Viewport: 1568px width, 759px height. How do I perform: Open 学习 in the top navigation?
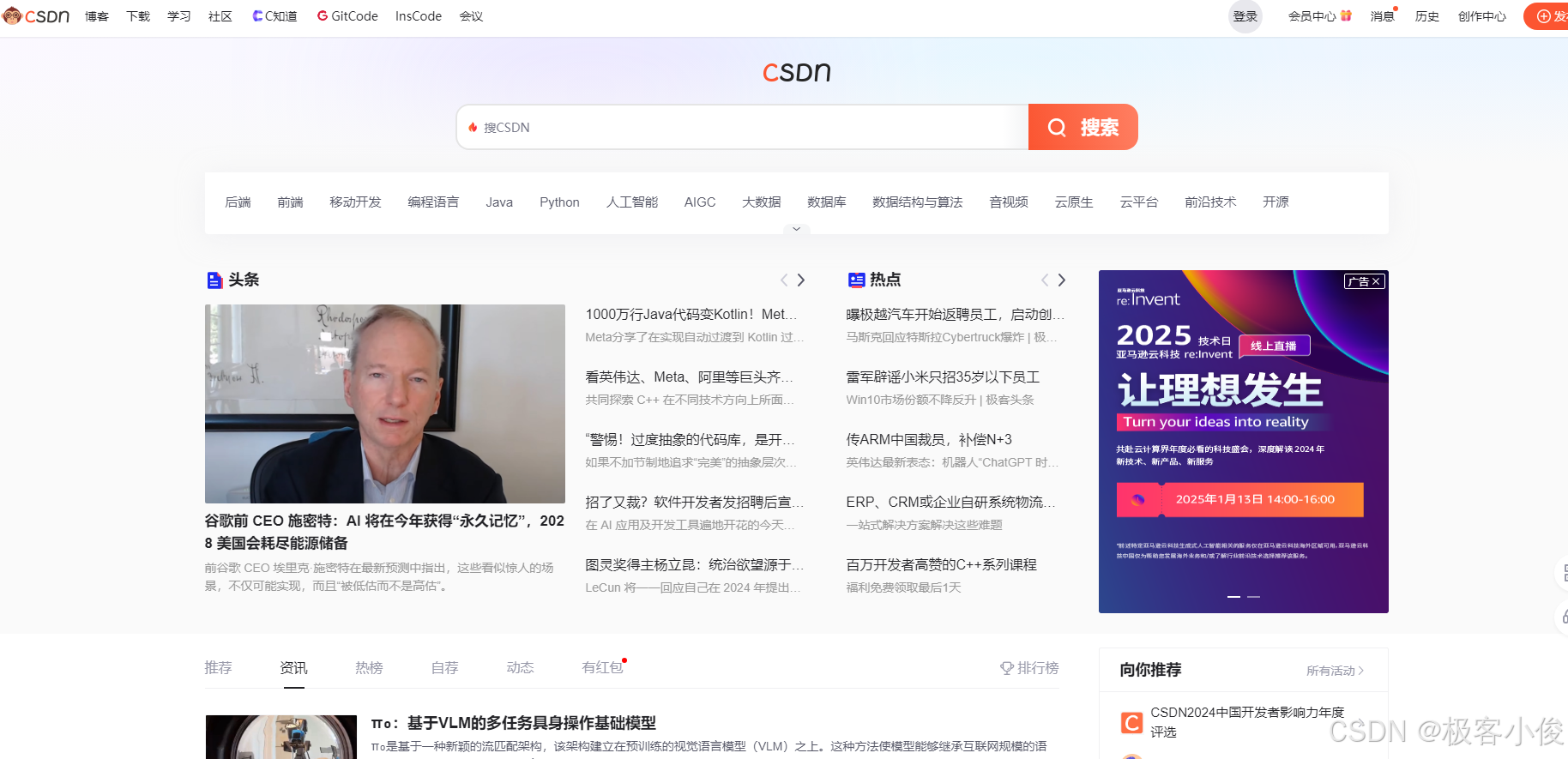click(179, 16)
